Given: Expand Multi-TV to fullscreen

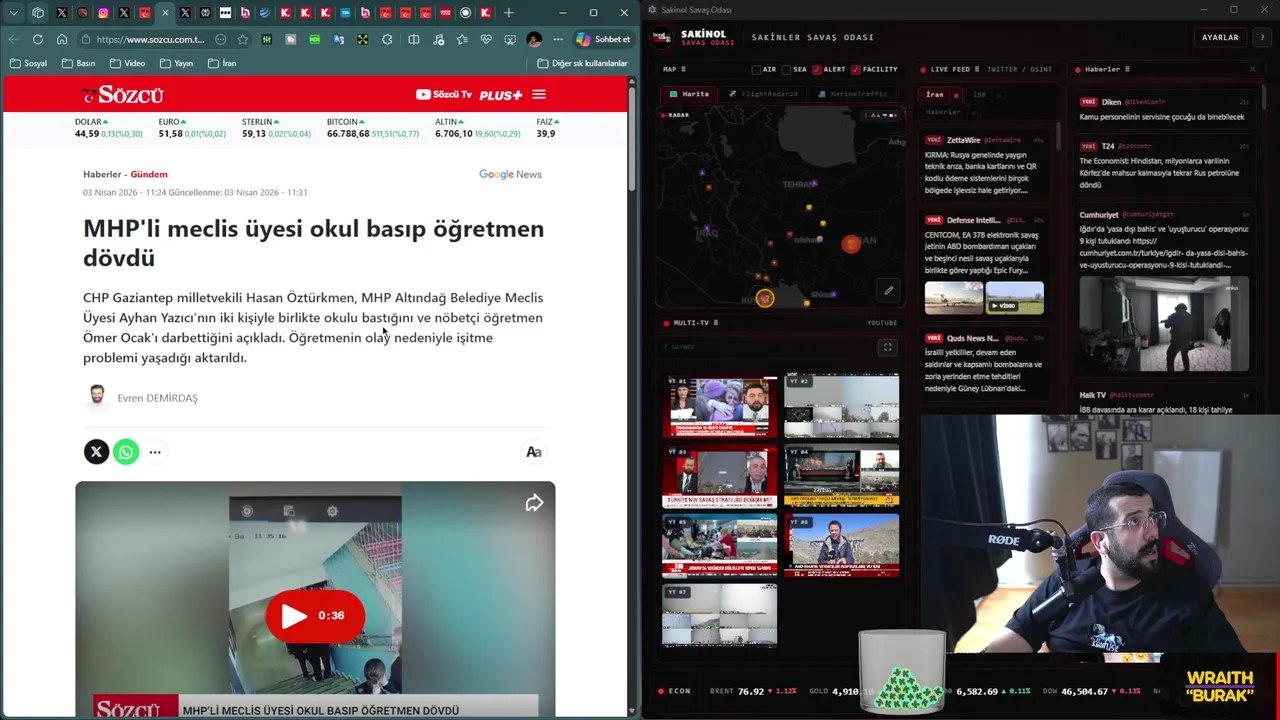Looking at the screenshot, I should pyautogui.click(x=887, y=347).
